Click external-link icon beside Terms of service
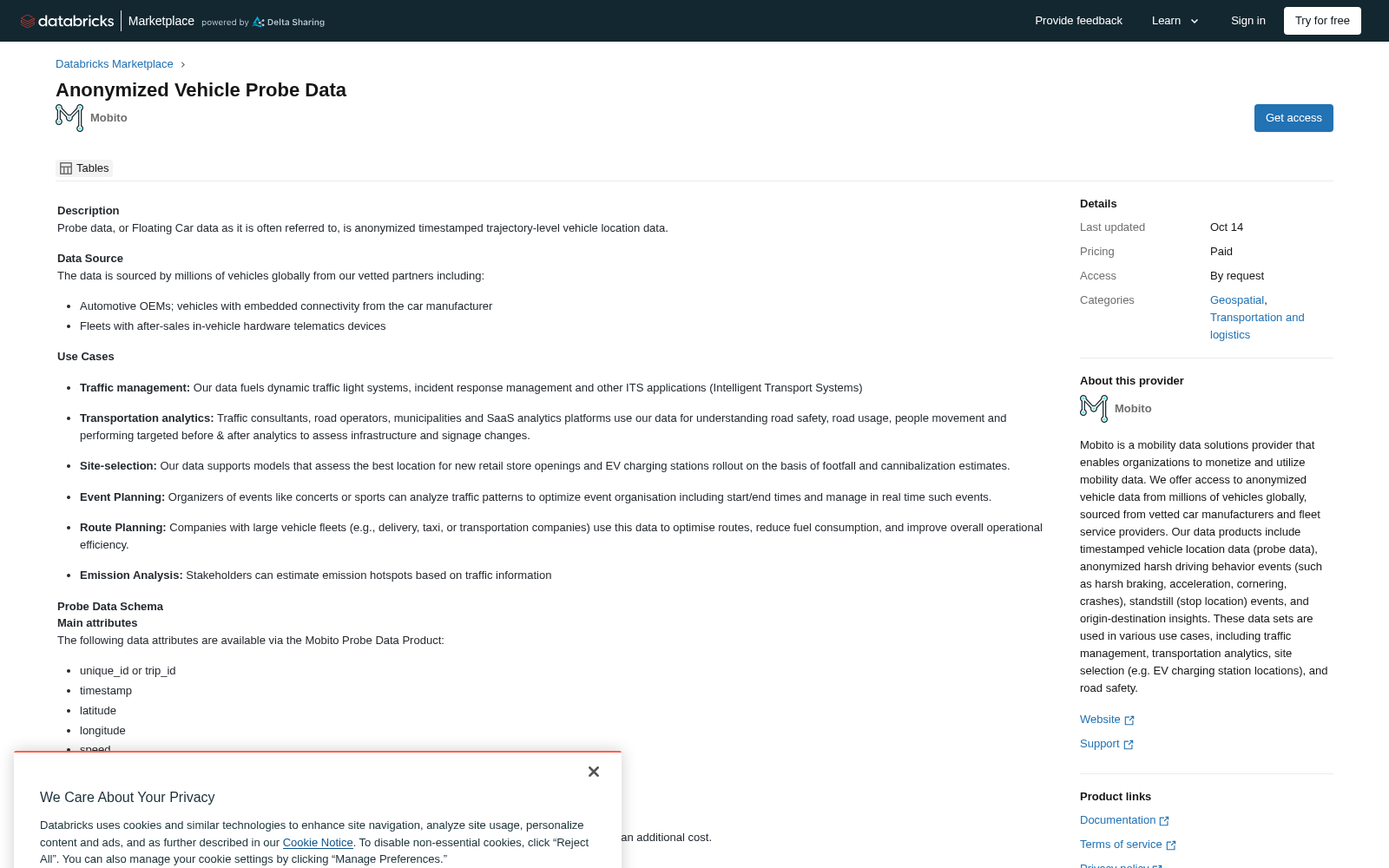The image size is (1389, 868). [1170, 845]
